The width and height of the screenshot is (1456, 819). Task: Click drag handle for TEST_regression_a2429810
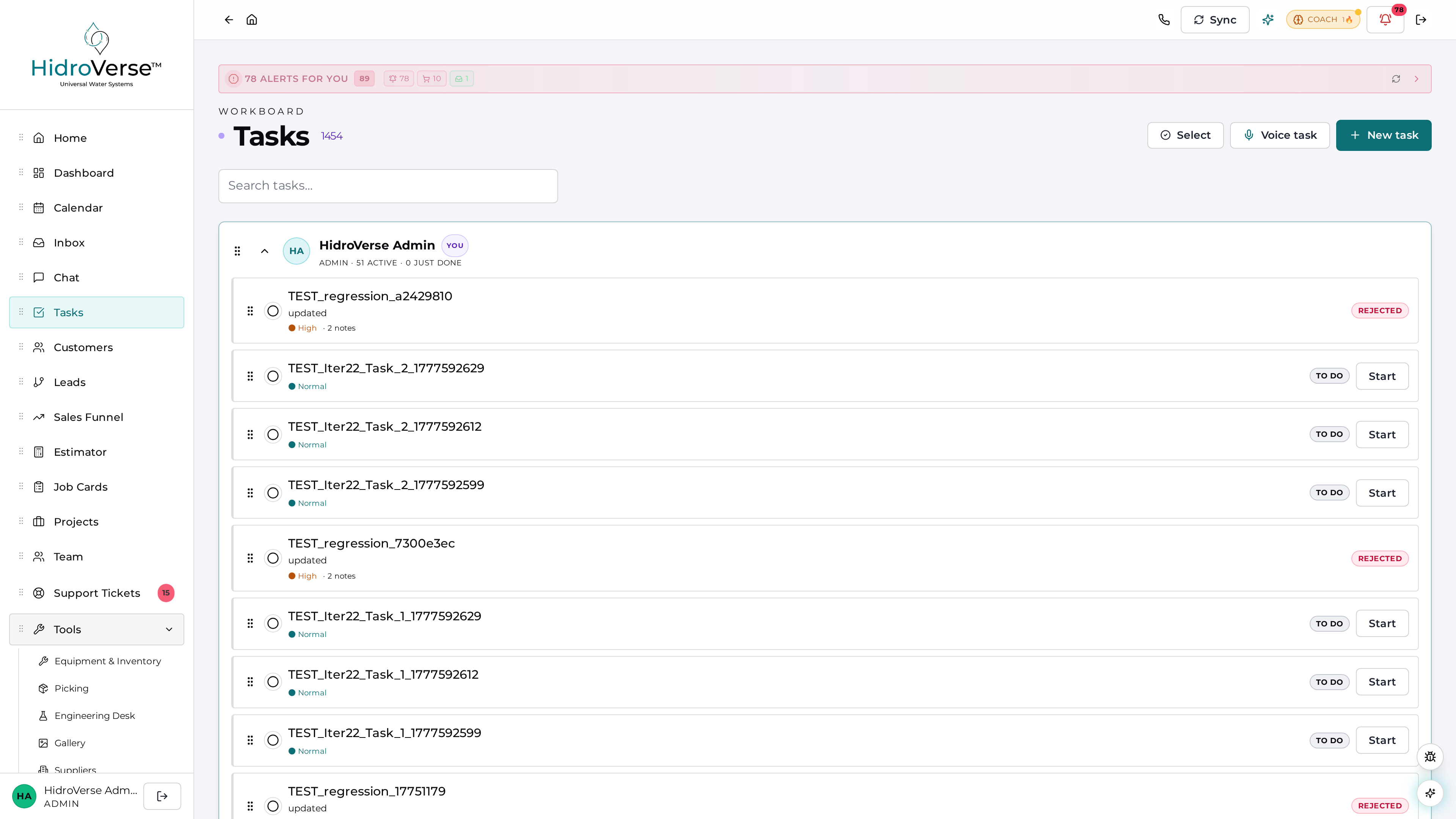250,311
